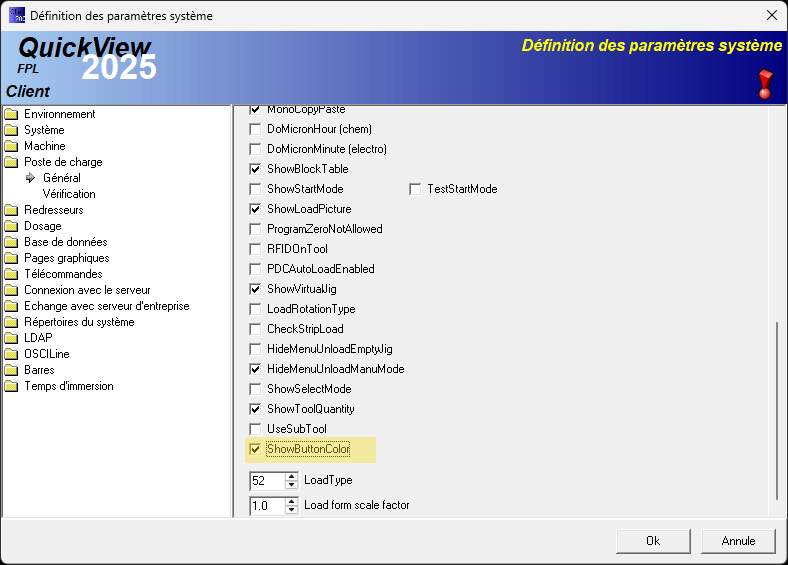Disable the ShowToolQuantity checkbox
The width and height of the screenshot is (788, 565).
[x=255, y=409]
